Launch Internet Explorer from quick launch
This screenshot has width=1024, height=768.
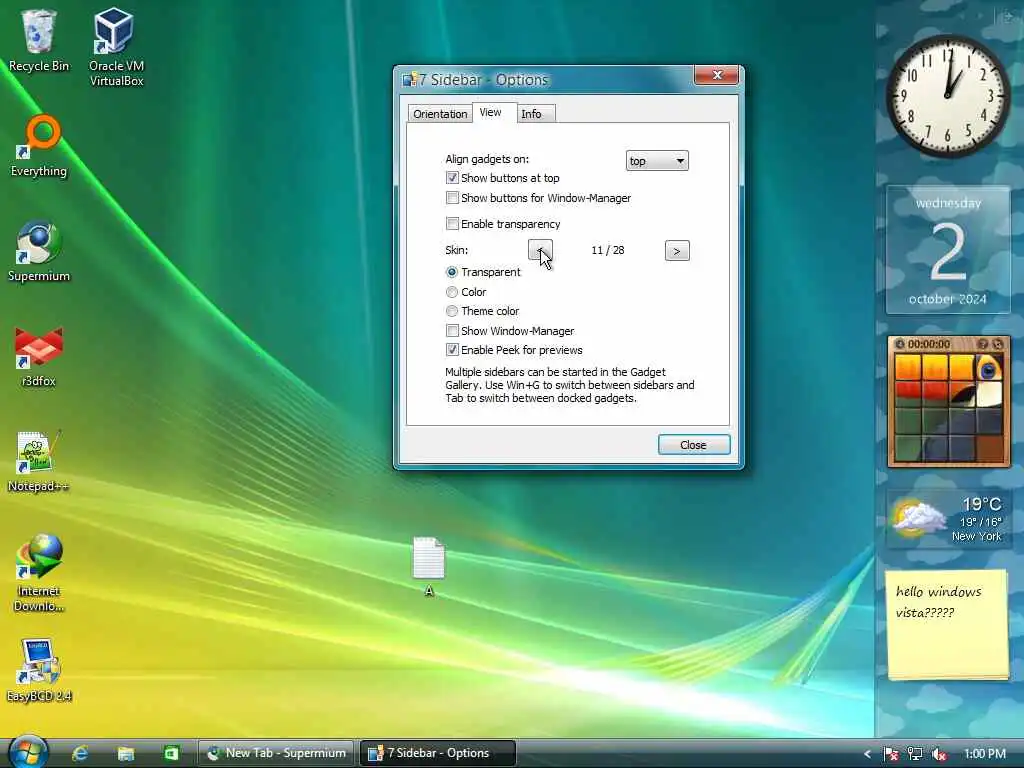point(80,754)
